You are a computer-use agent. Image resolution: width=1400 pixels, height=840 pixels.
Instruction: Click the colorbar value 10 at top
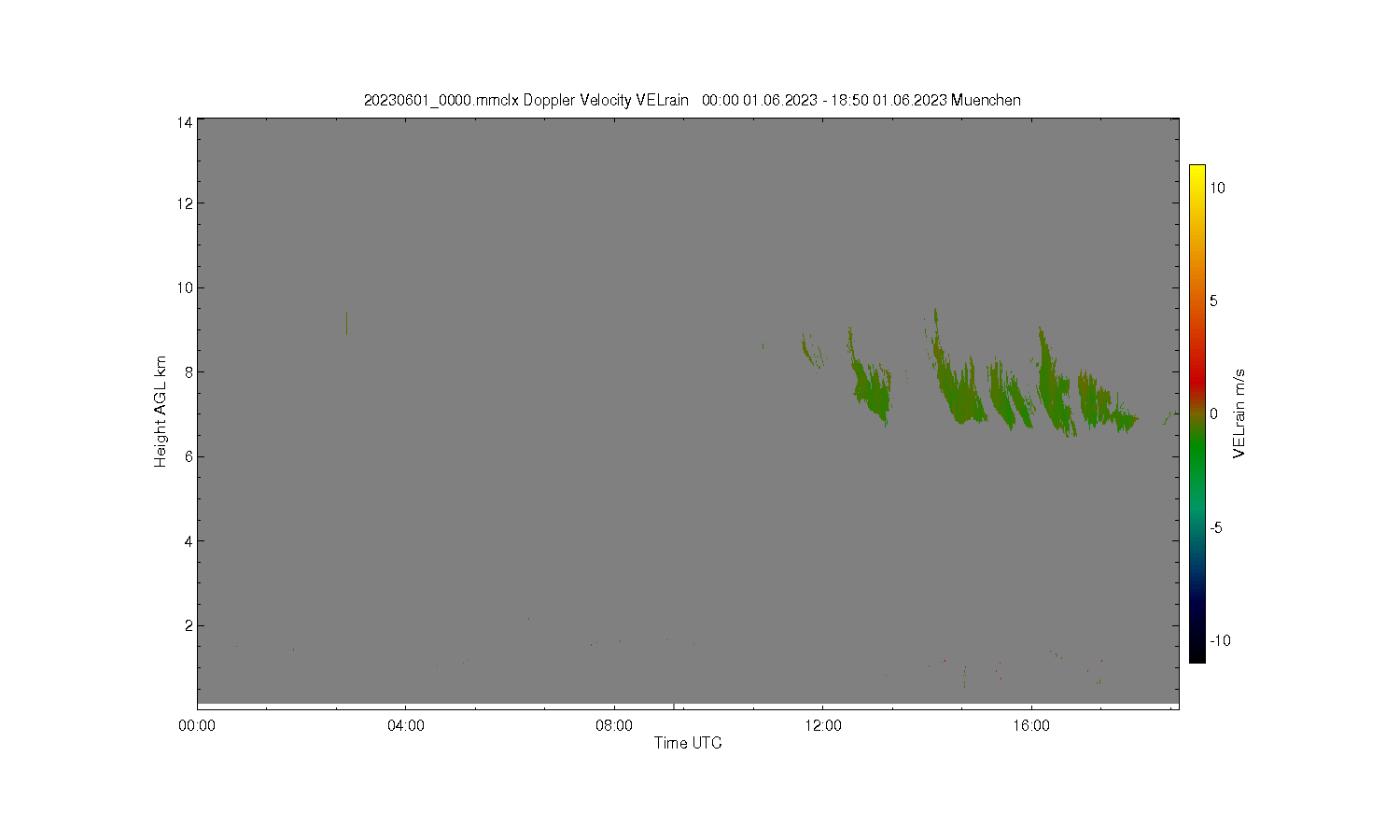[x=1217, y=188]
